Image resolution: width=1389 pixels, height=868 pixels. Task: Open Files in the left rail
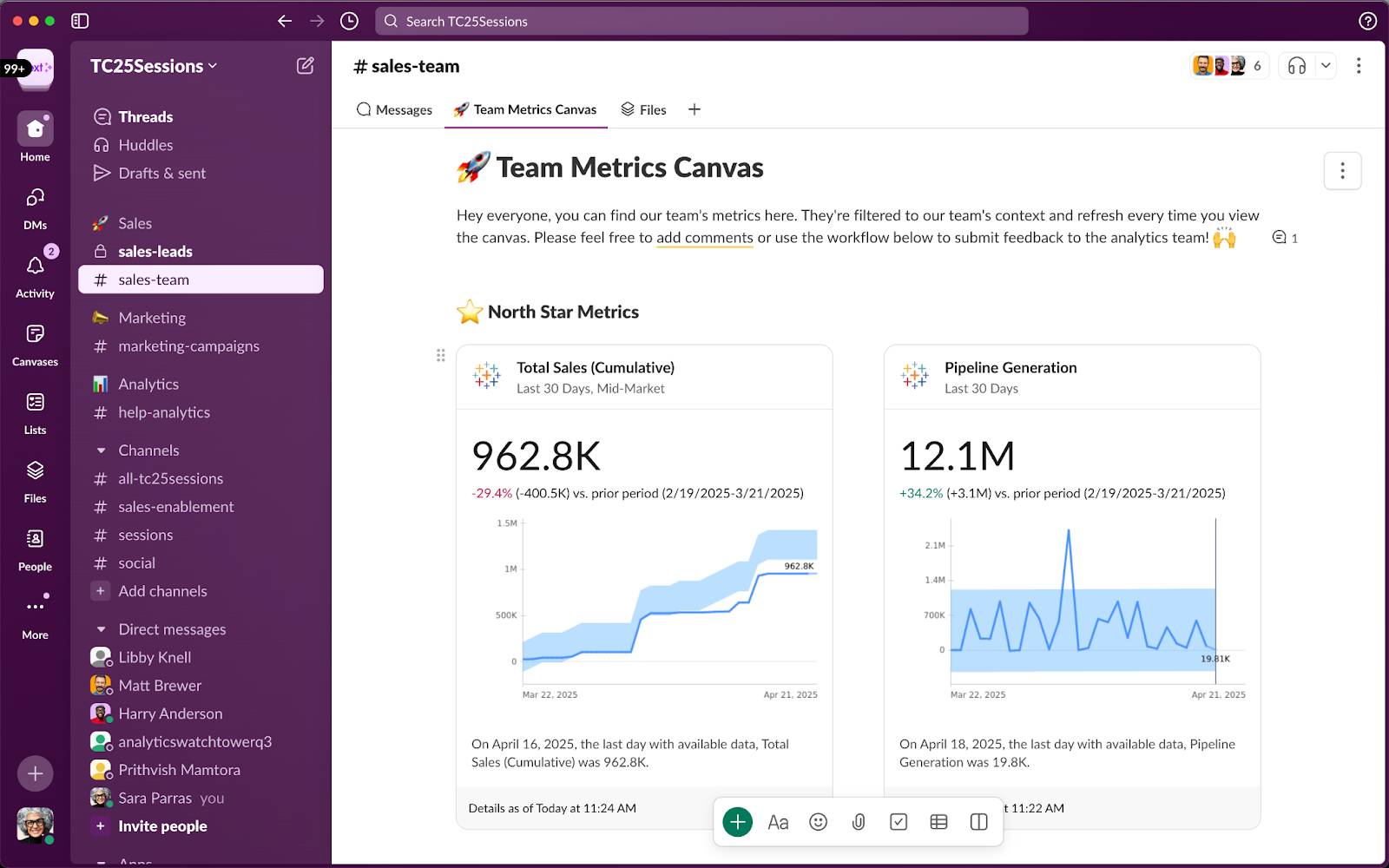35,481
